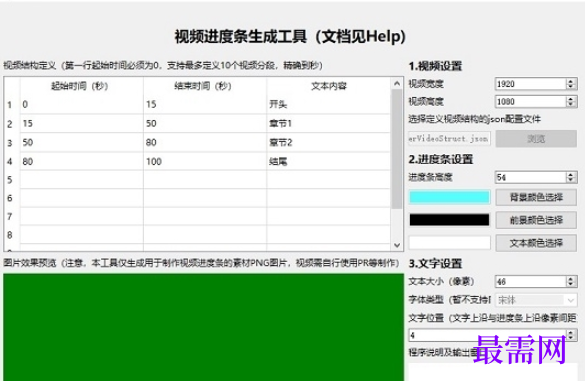The height and width of the screenshot is (381, 585).
Task: Click the 文字位置 field showing 4
Action: click(x=487, y=335)
